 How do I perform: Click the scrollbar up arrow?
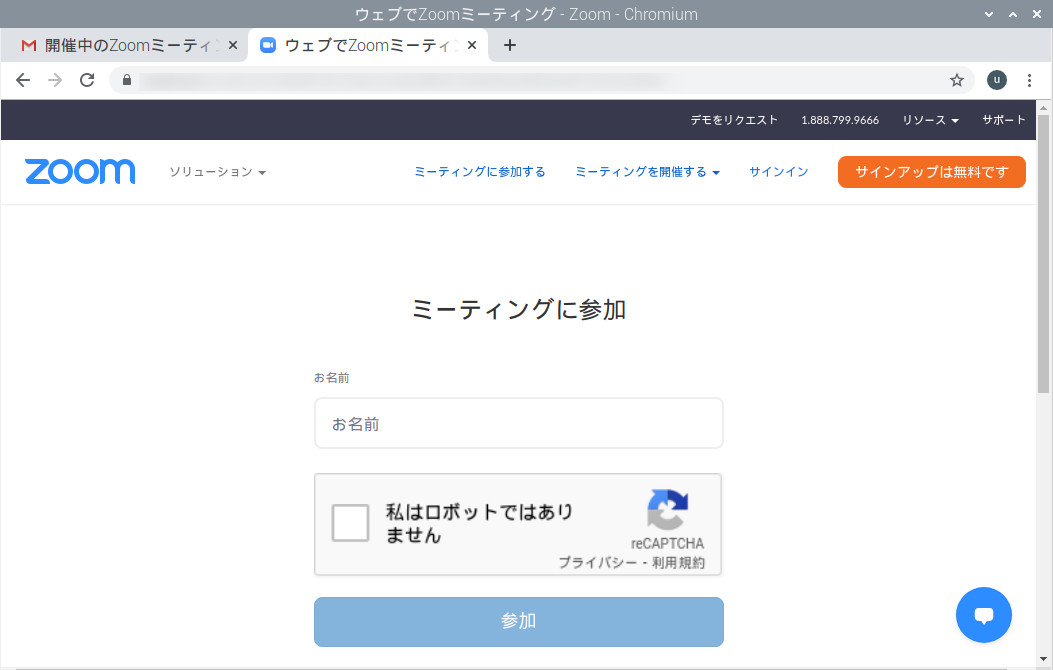point(1043,107)
